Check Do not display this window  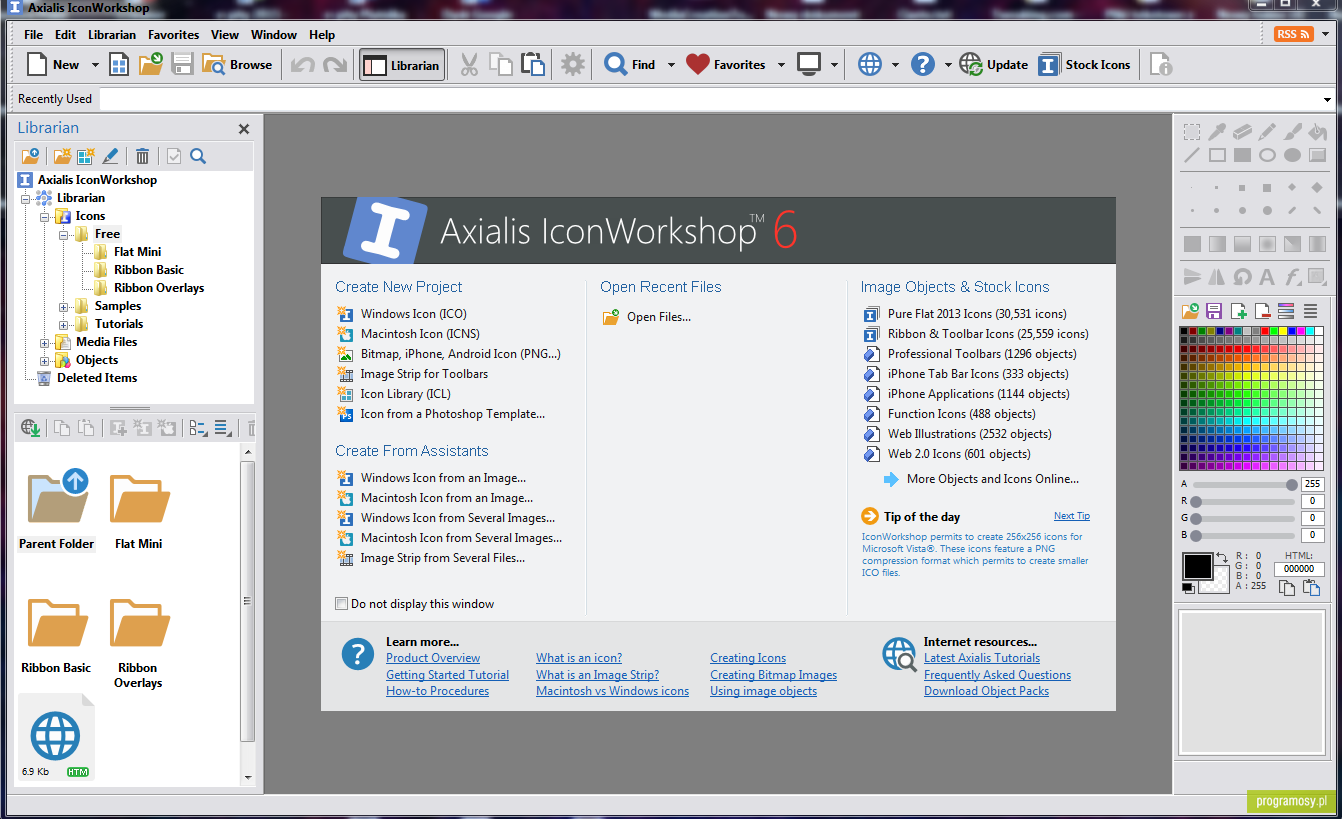[x=342, y=604]
